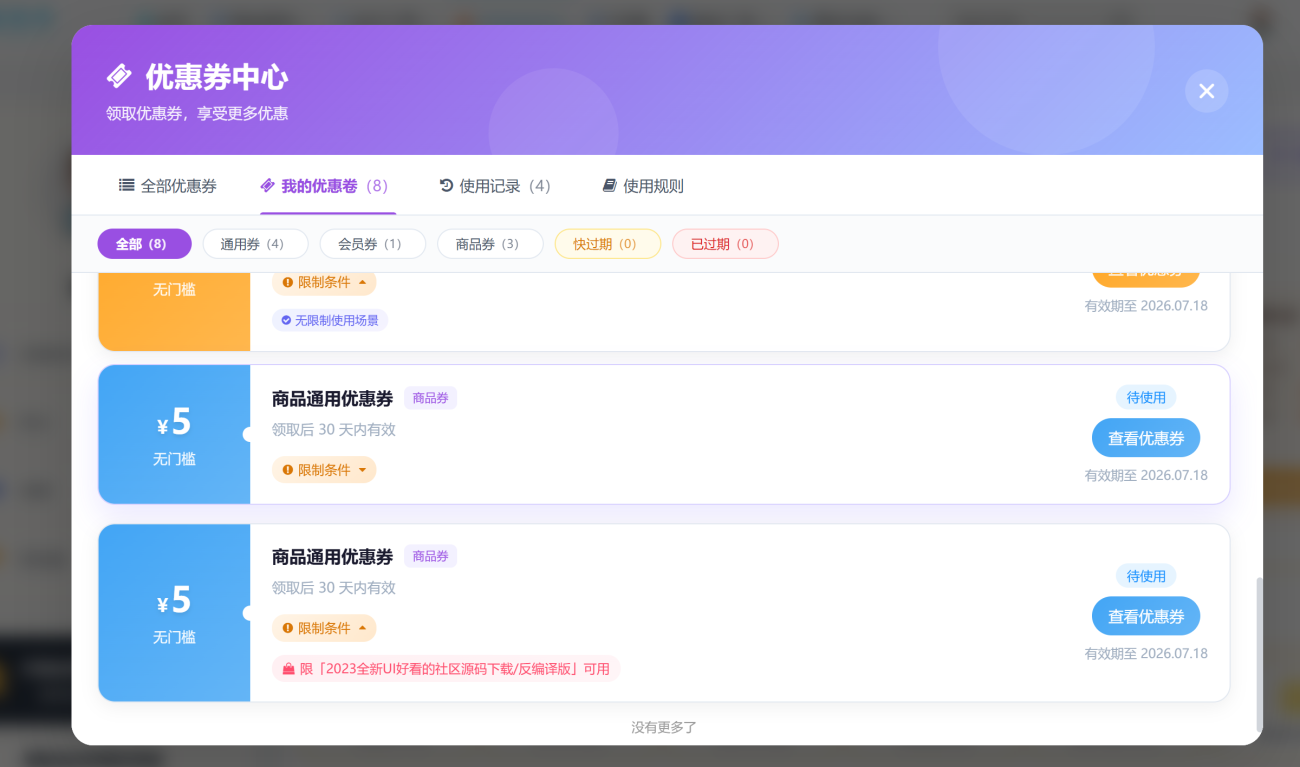Screen dimensions: 1300x767
Task: Collapse 限制条件 above 无限制使用场景
Action: pyautogui.click(x=324, y=282)
